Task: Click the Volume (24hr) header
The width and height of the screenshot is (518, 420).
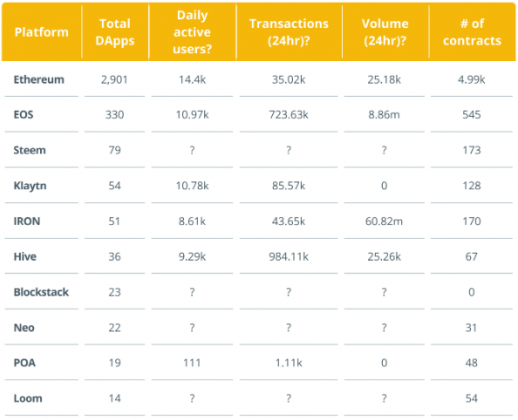Action: (x=385, y=32)
